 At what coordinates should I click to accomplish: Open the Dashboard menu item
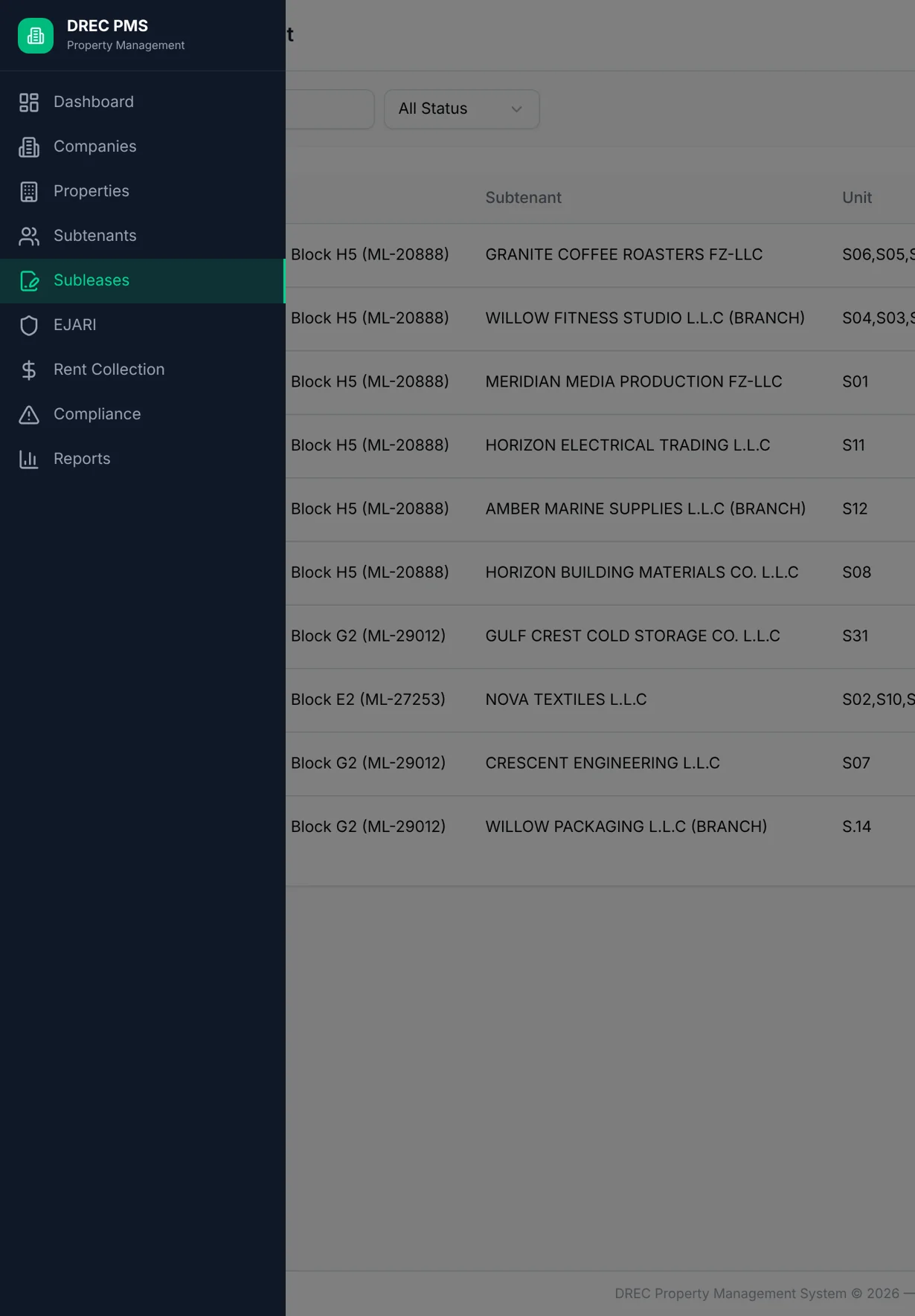[x=143, y=103]
